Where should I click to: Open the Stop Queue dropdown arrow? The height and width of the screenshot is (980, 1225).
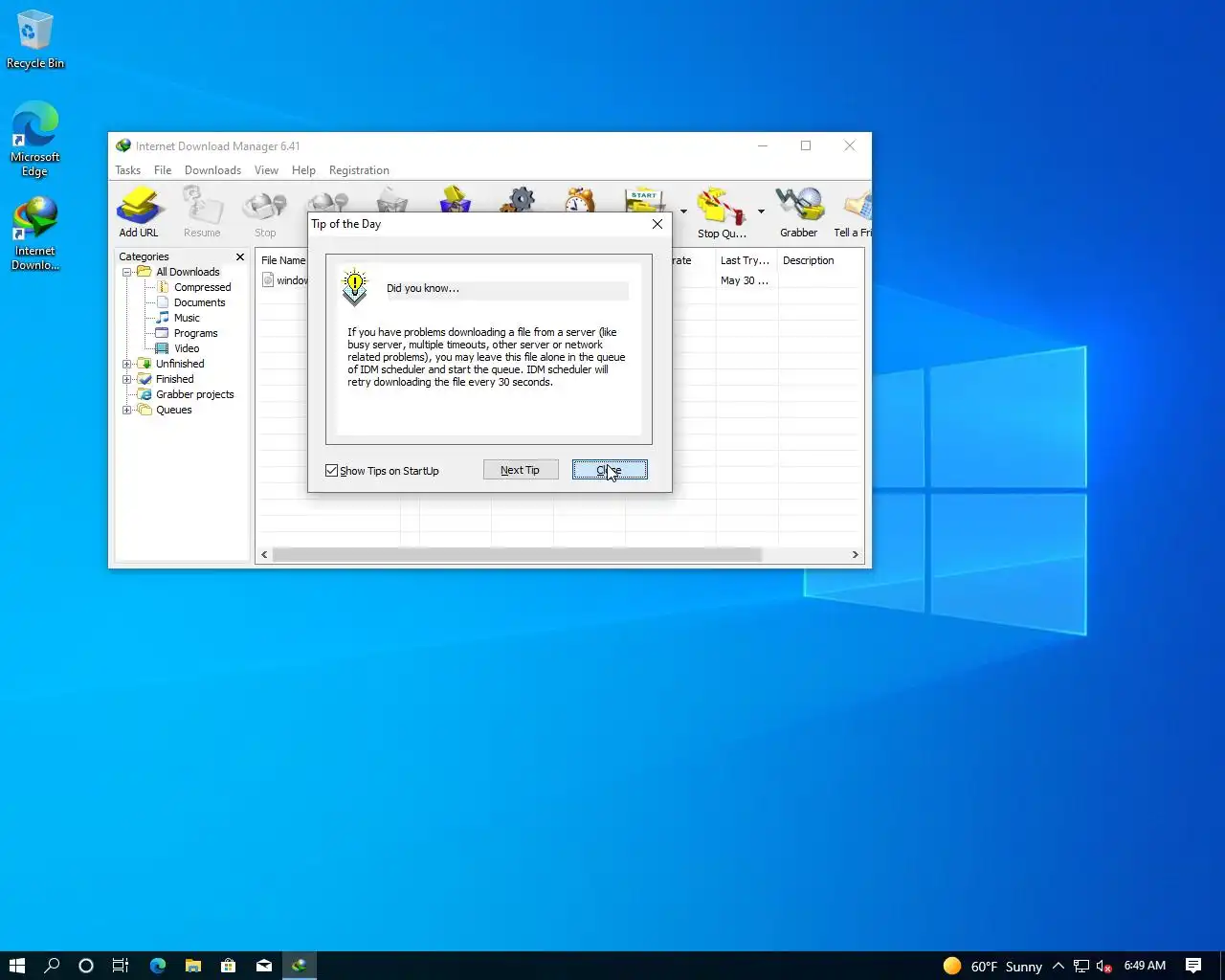(761, 212)
